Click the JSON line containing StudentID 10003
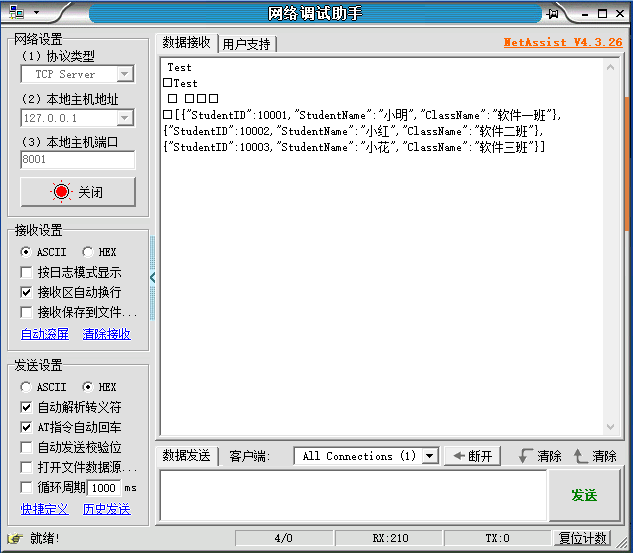Viewport: 633px width, 553px height. coord(354,147)
